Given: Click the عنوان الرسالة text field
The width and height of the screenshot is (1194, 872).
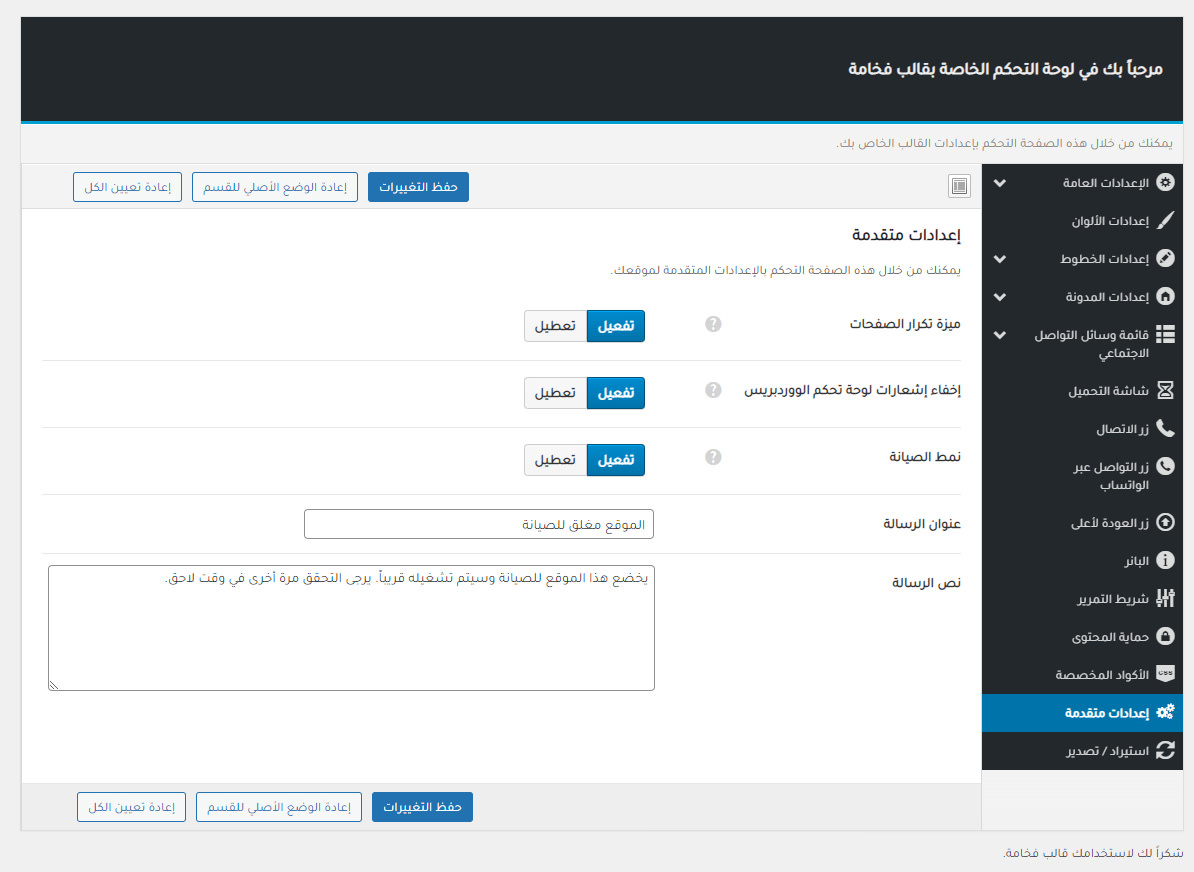Looking at the screenshot, I should tap(479, 524).
